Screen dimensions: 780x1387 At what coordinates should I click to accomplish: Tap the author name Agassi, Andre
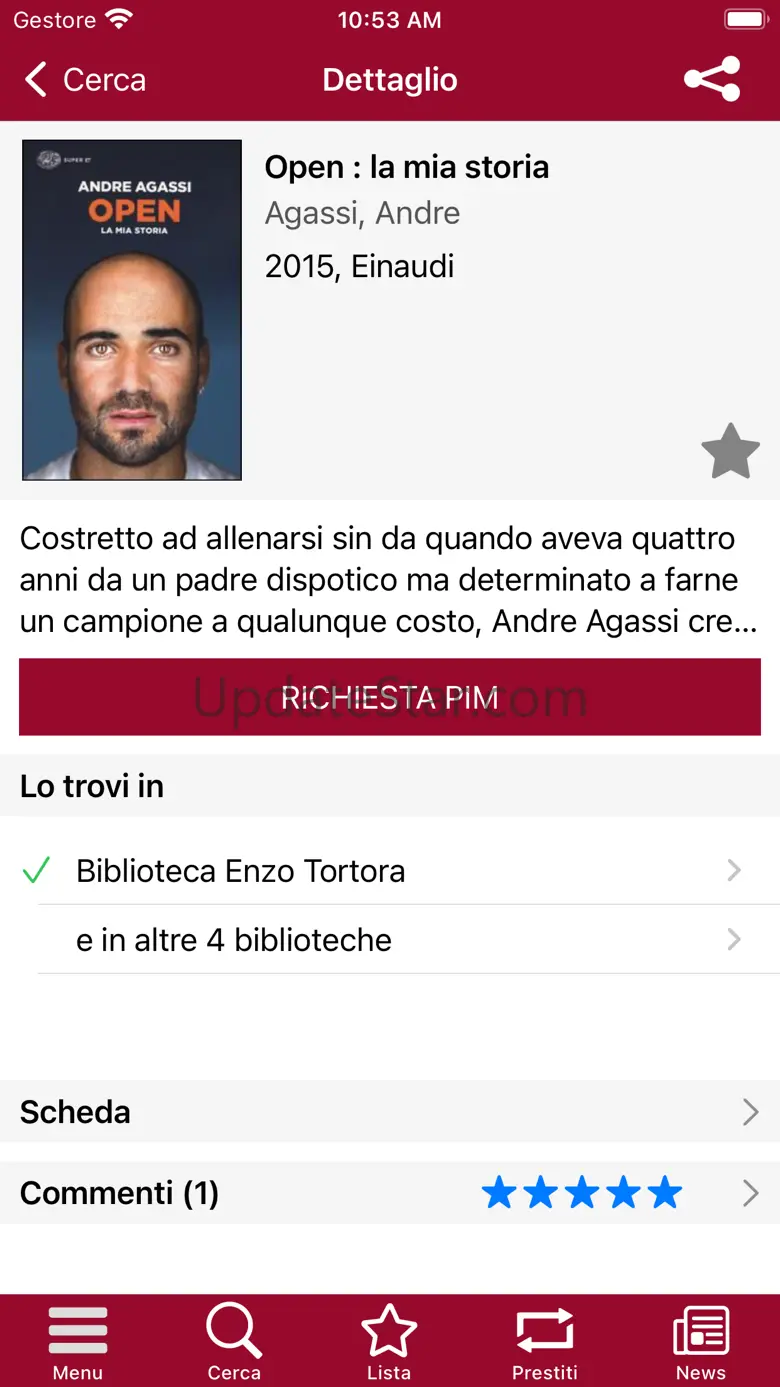click(362, 213)
